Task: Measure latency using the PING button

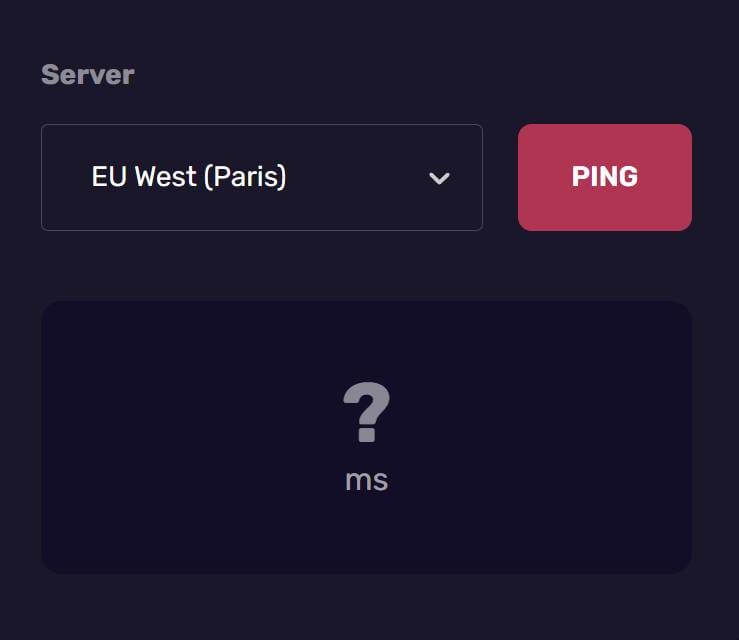Action: coord(604,177)
